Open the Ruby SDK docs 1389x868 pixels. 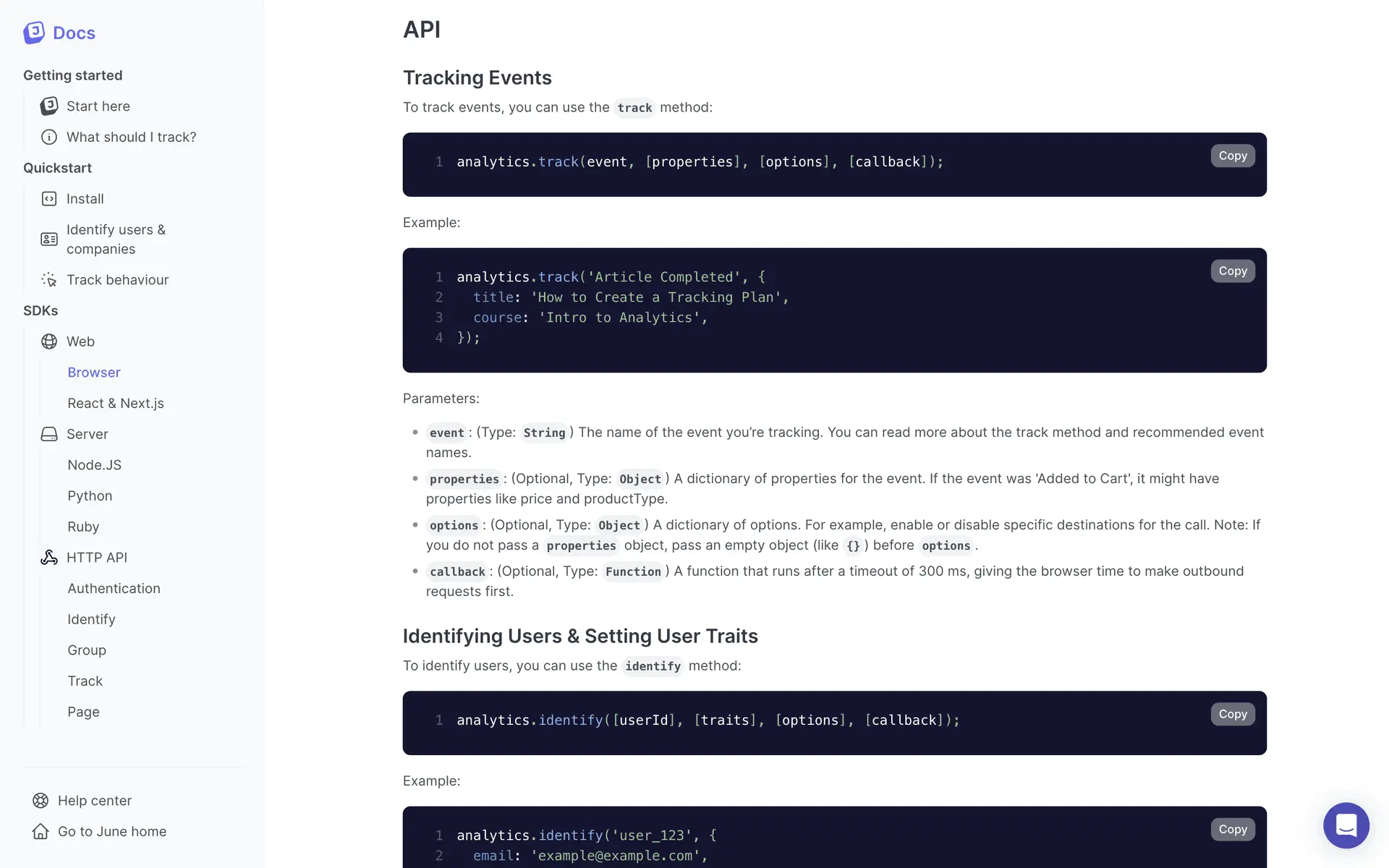pyautogui.click(x=83, y=527)
